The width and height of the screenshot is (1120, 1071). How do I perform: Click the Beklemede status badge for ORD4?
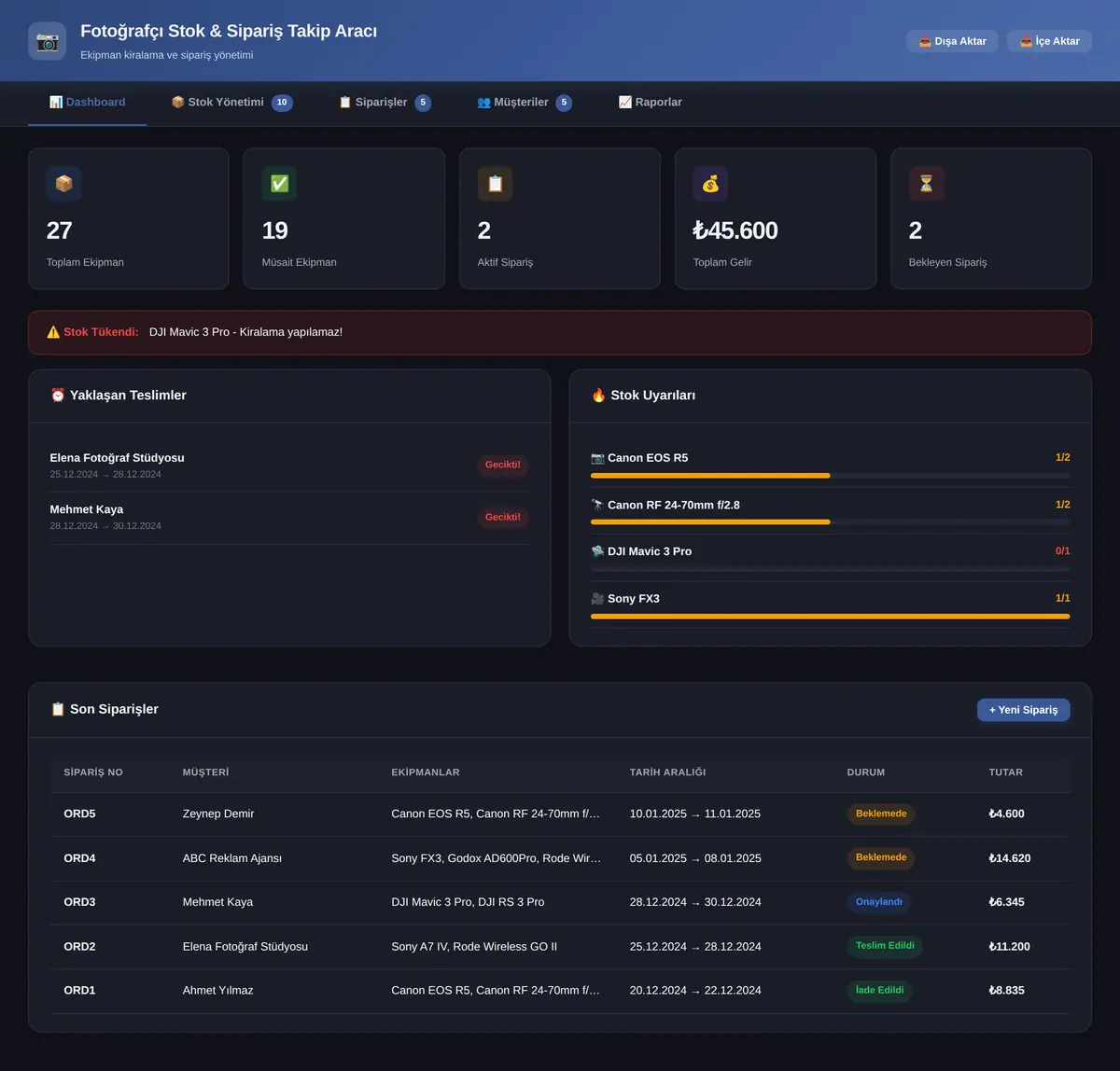[881, 857]
